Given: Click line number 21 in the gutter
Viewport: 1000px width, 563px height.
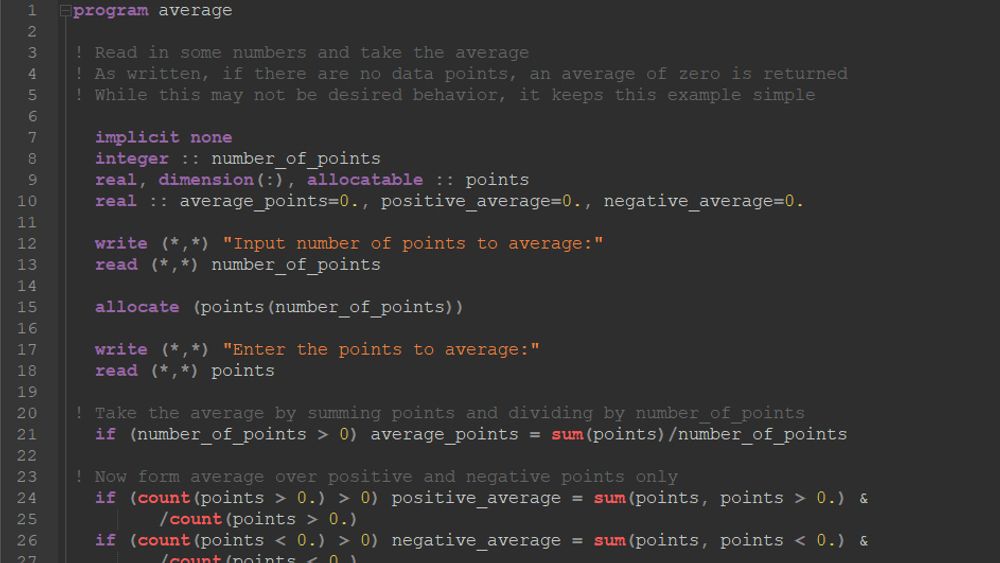Looking at the screenshot, I should click(26, 434).
